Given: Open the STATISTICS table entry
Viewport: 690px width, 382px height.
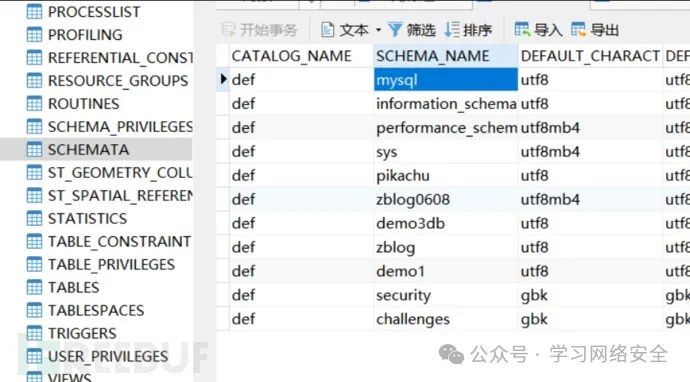Looking at the screenshot, I should point(88,219).
